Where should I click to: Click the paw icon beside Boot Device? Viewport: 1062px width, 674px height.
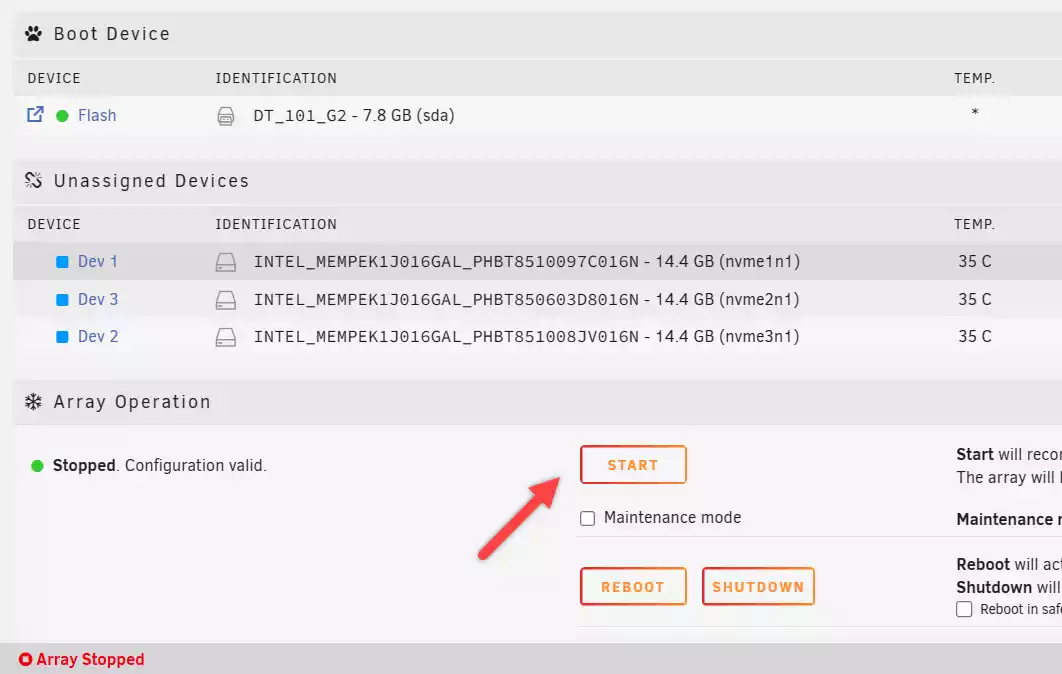33,33
